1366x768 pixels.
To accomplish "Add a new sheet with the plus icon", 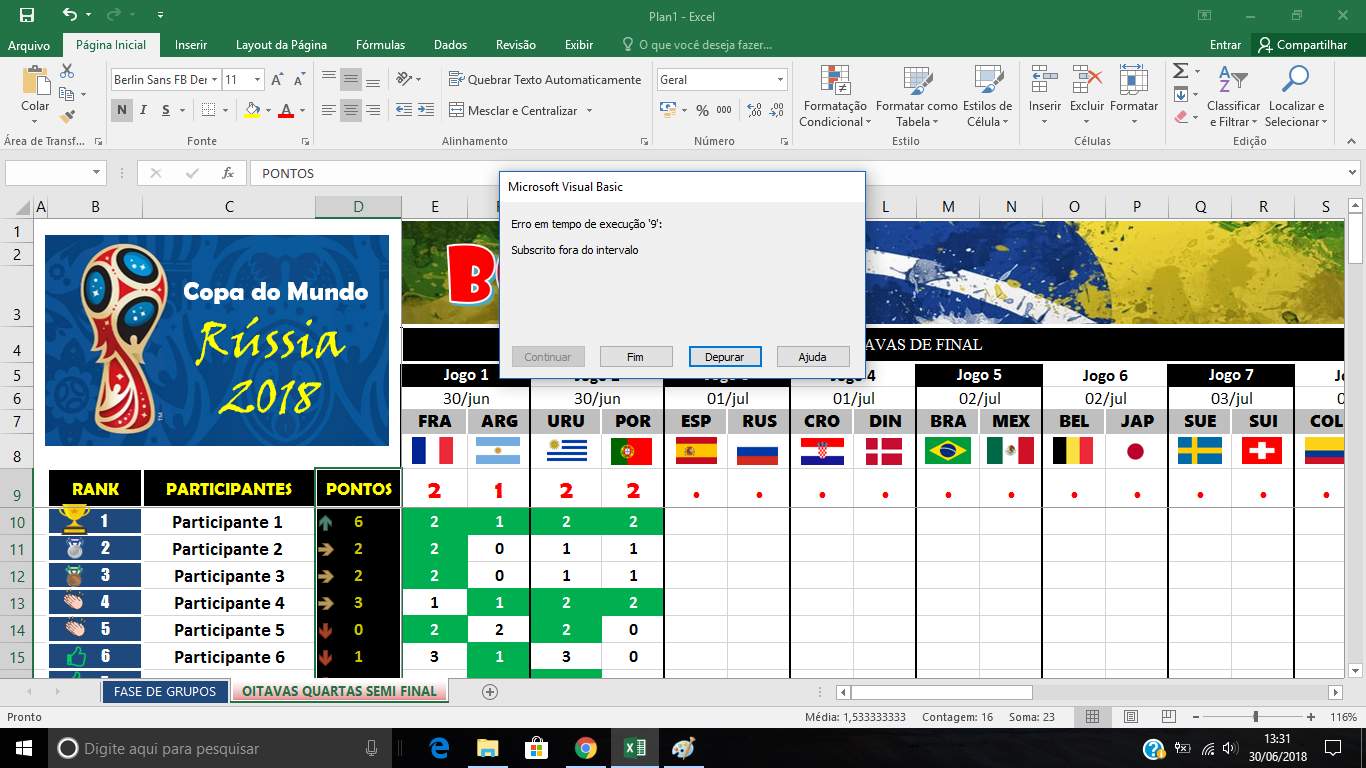I will click(x=490, y=691).
